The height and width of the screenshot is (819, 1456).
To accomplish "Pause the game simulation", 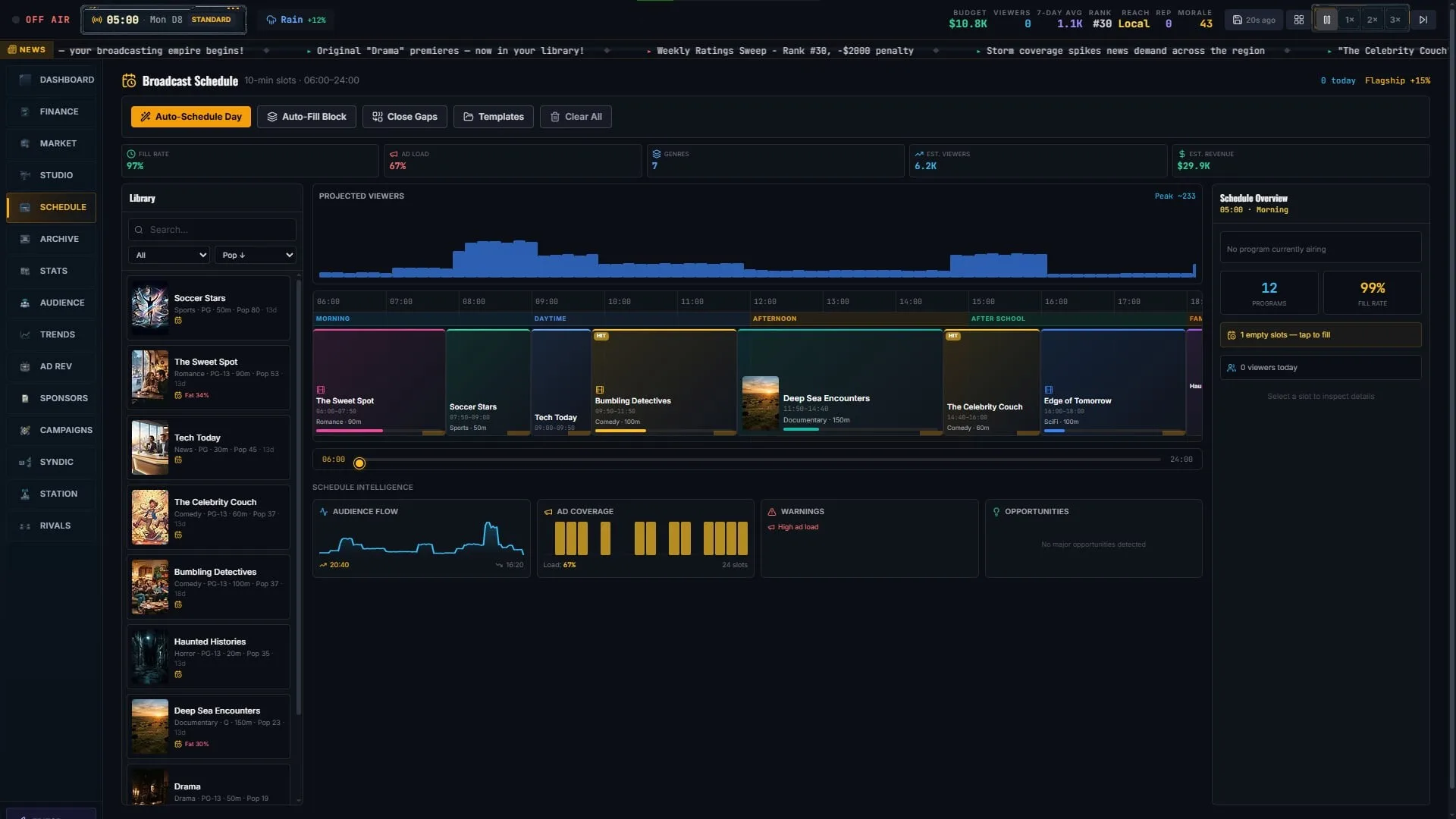I will [1326, 20].
